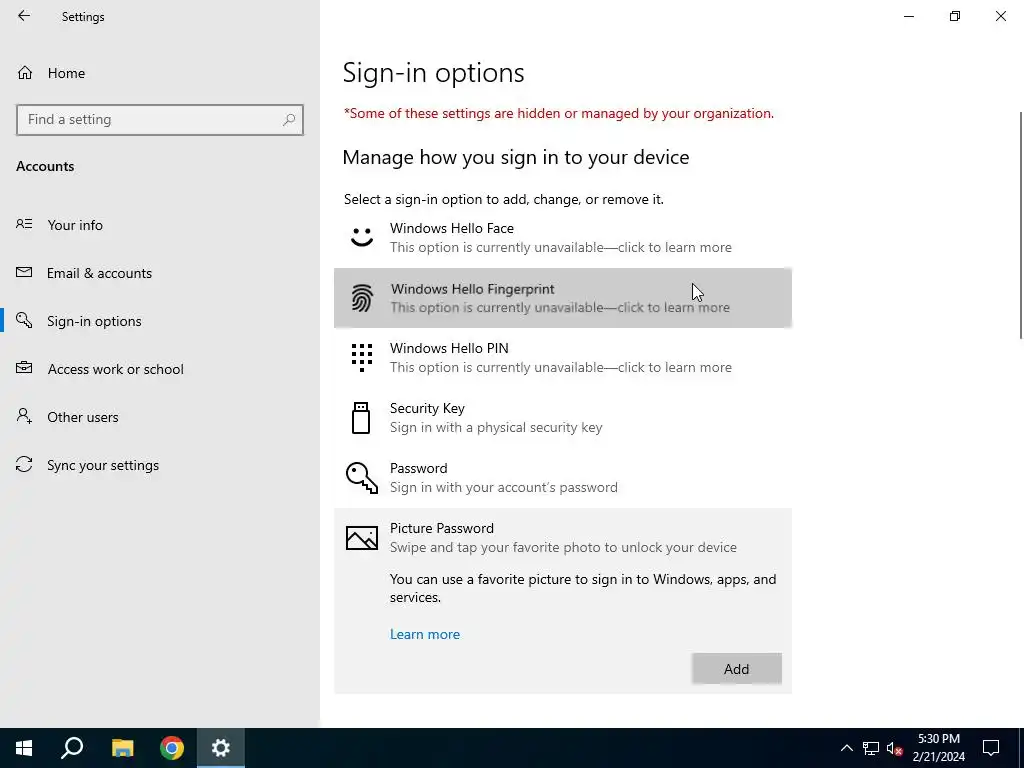Click the briefcase icon for Access work or school
The height and width of the screenshot is (768, 1024).
point(24,368)
